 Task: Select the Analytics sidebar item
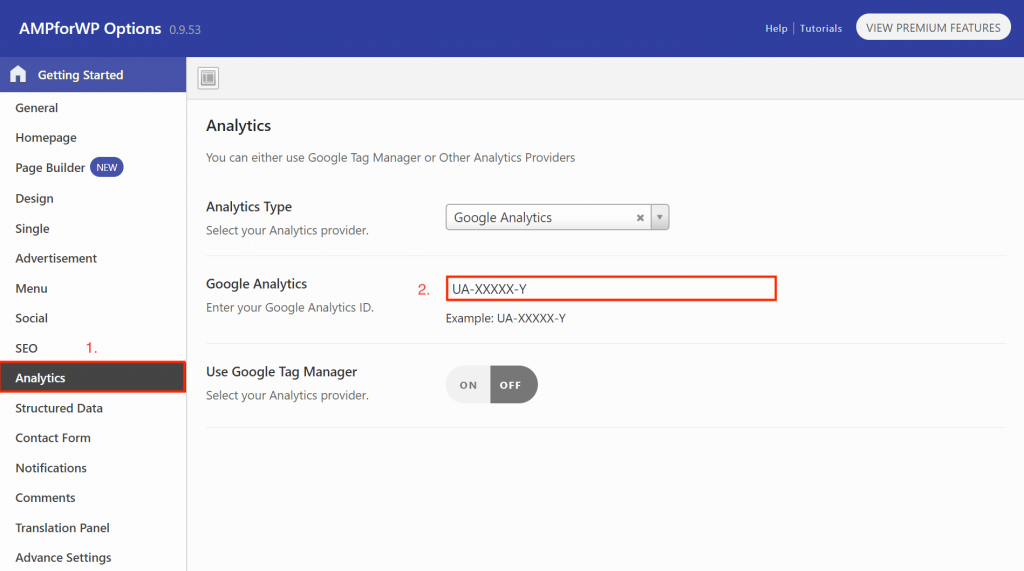tap(93, 378)
